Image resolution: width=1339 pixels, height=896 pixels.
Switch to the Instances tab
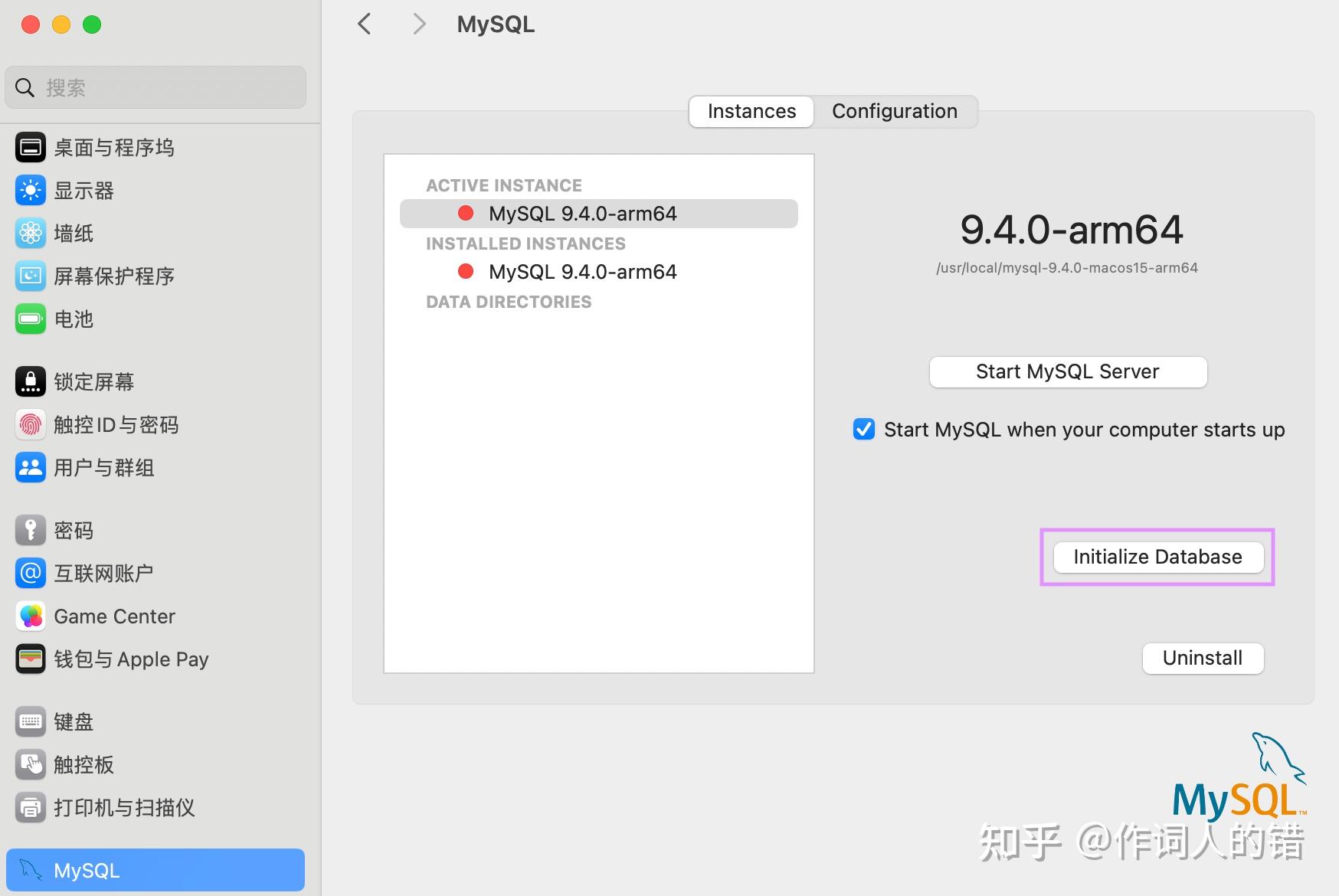[750, 111]
